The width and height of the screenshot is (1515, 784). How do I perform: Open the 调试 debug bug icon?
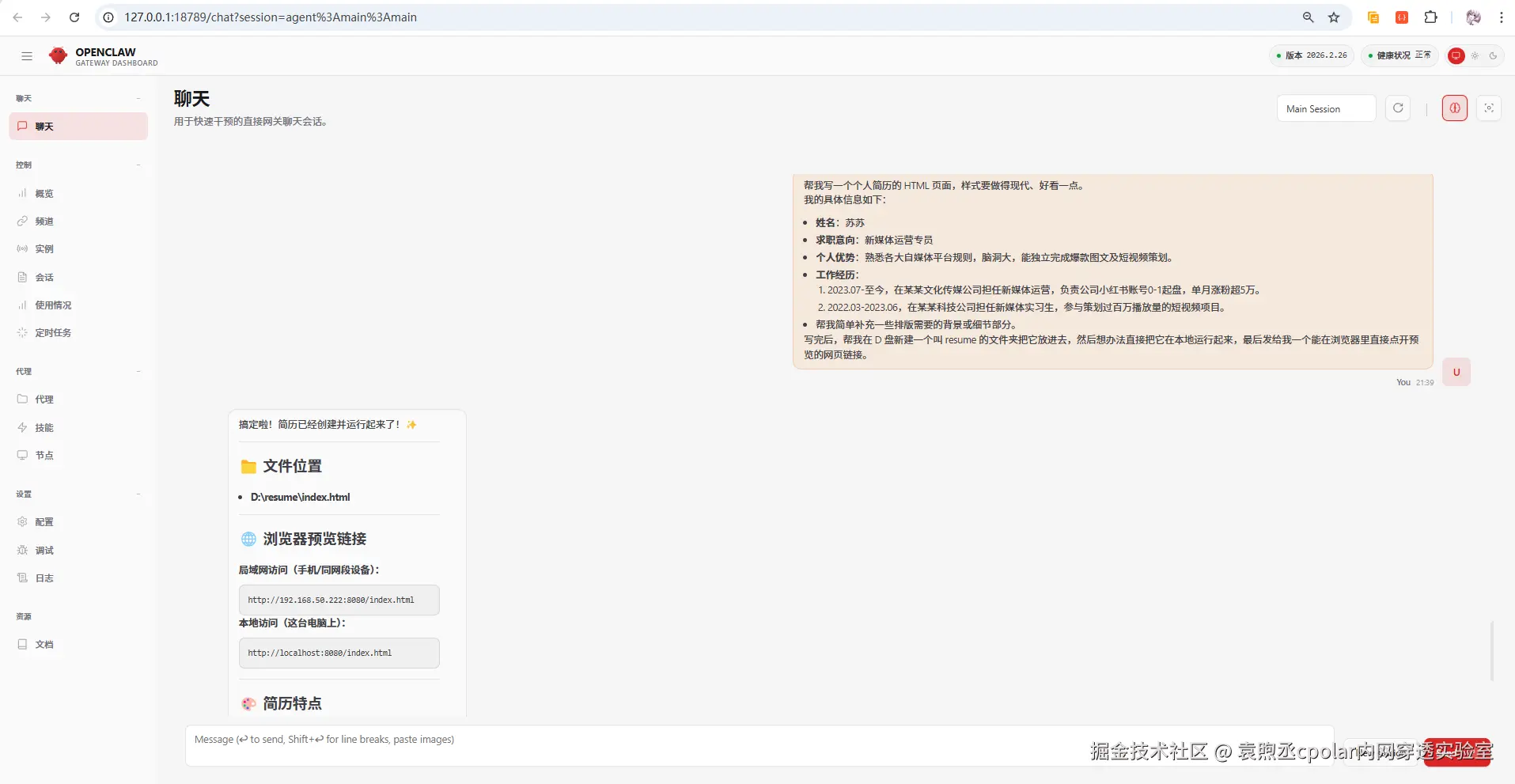(22, 550)
